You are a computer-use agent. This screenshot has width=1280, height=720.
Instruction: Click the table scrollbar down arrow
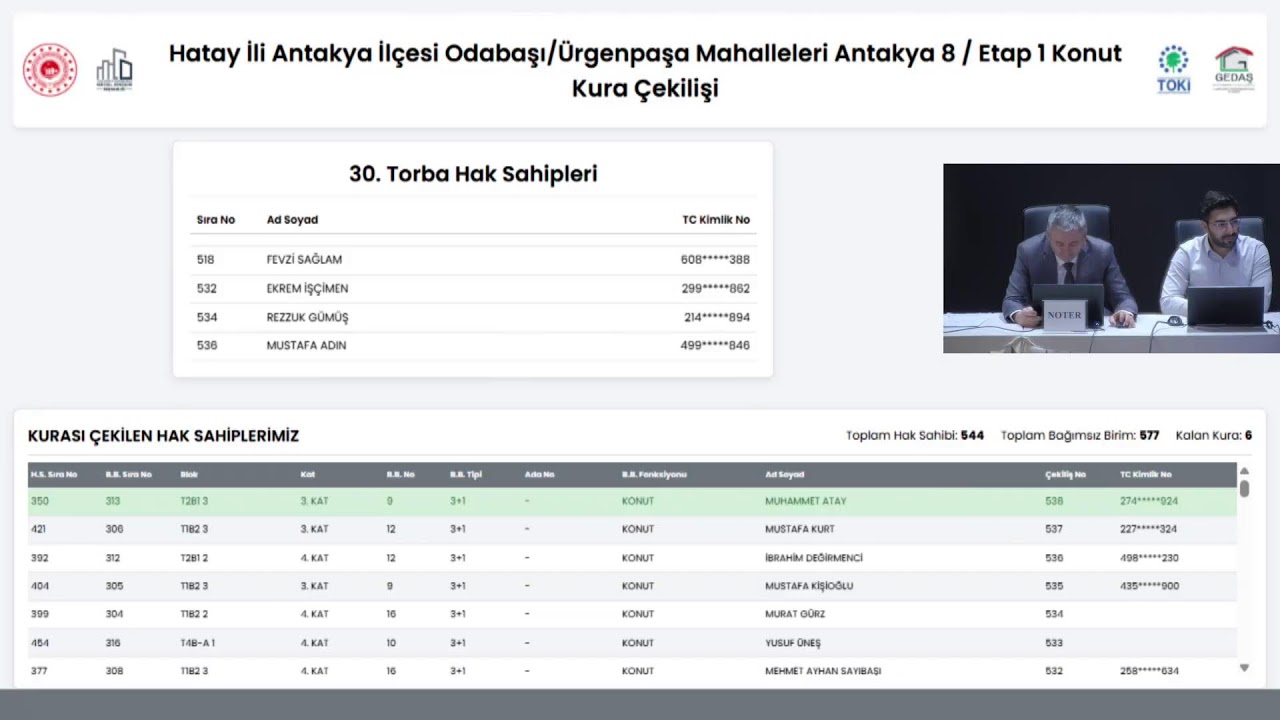tap(1244, 667)
